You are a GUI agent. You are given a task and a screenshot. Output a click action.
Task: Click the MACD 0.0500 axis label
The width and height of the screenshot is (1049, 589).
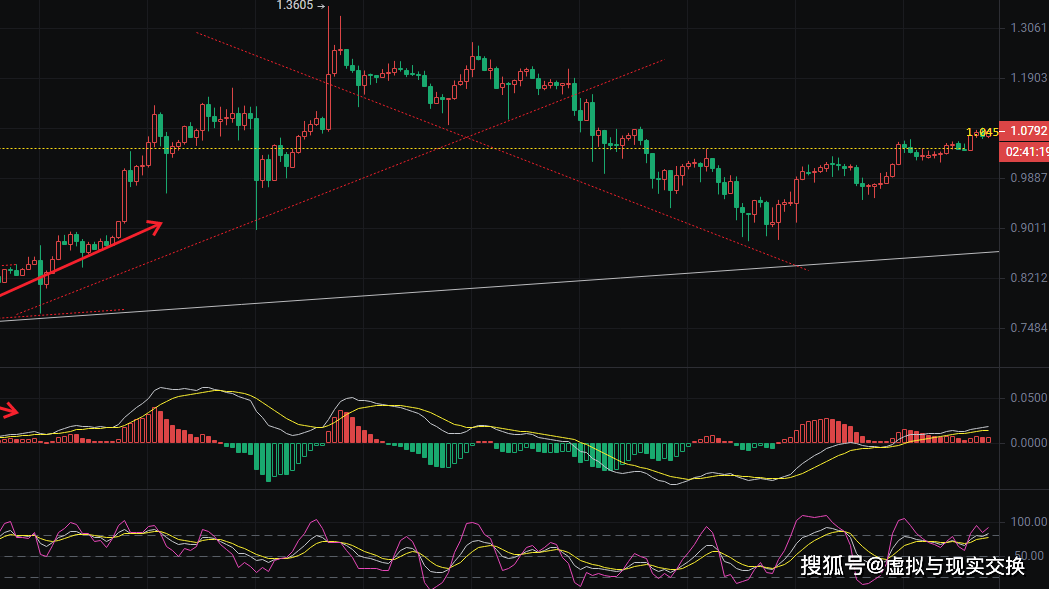[x=1028, y=398]
